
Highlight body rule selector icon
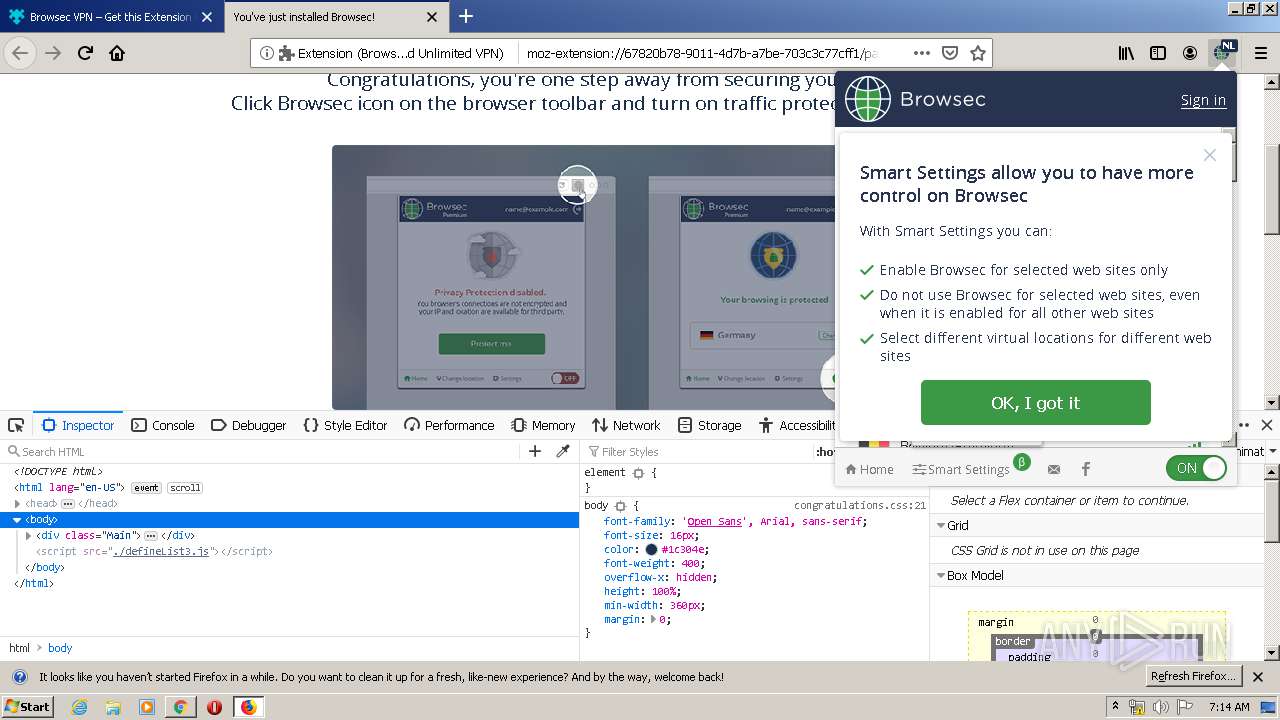coord(620,506)
